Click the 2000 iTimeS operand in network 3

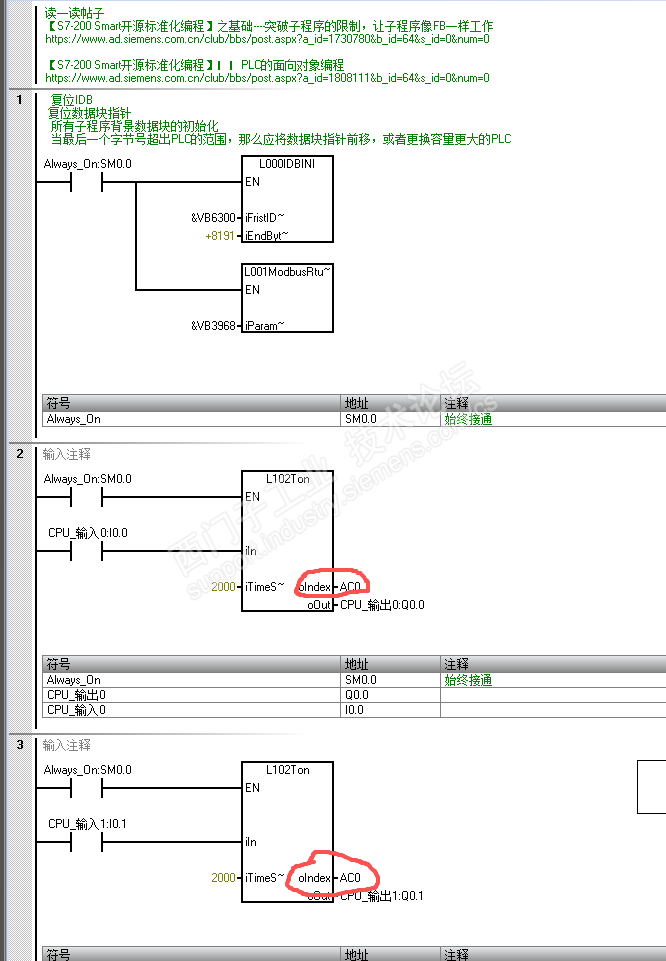click(223, 878)
